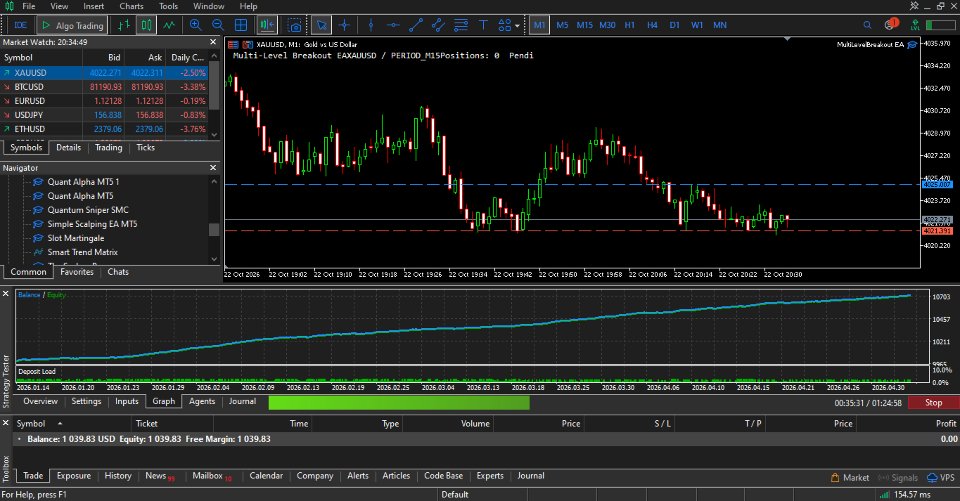Draw a horizontal line on the chart
This screenshot has height=501, width=960.
393,25
